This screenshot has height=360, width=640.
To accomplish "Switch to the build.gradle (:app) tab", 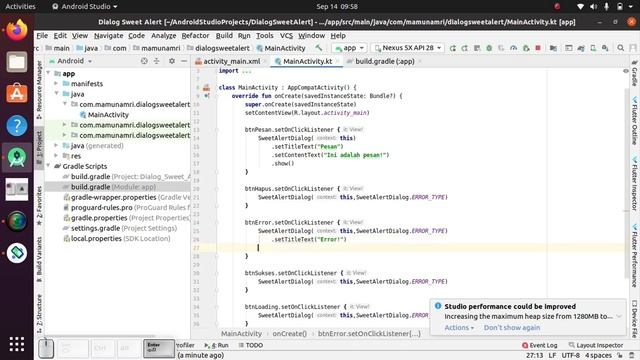I will click(x=384, y=61).
